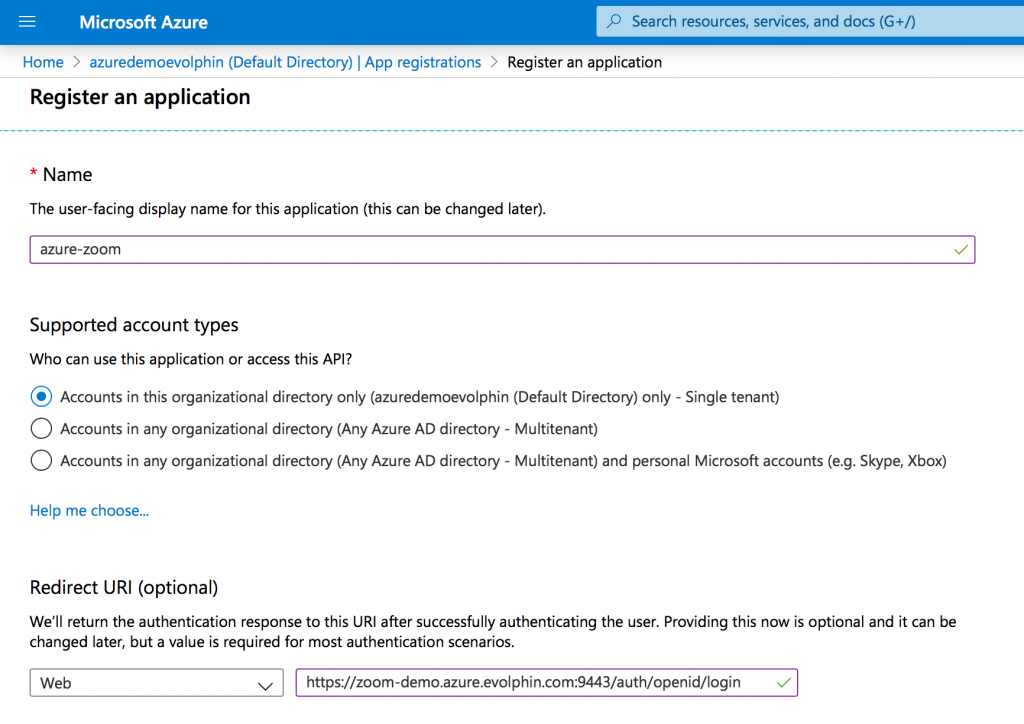
Task: Click the 'Supported account types' heading
Action: point(134,324)
